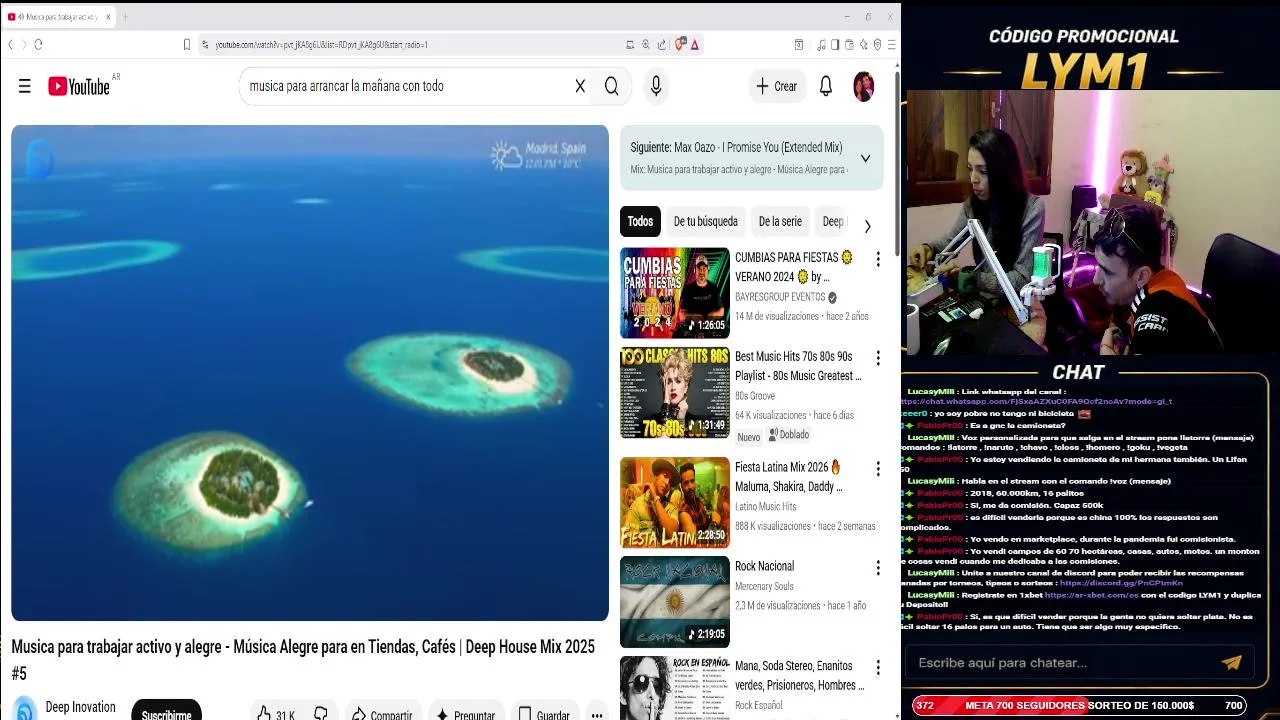Open options for Best Music Hits 70s
Screen dimensions: 1280x720
point(878,358)
